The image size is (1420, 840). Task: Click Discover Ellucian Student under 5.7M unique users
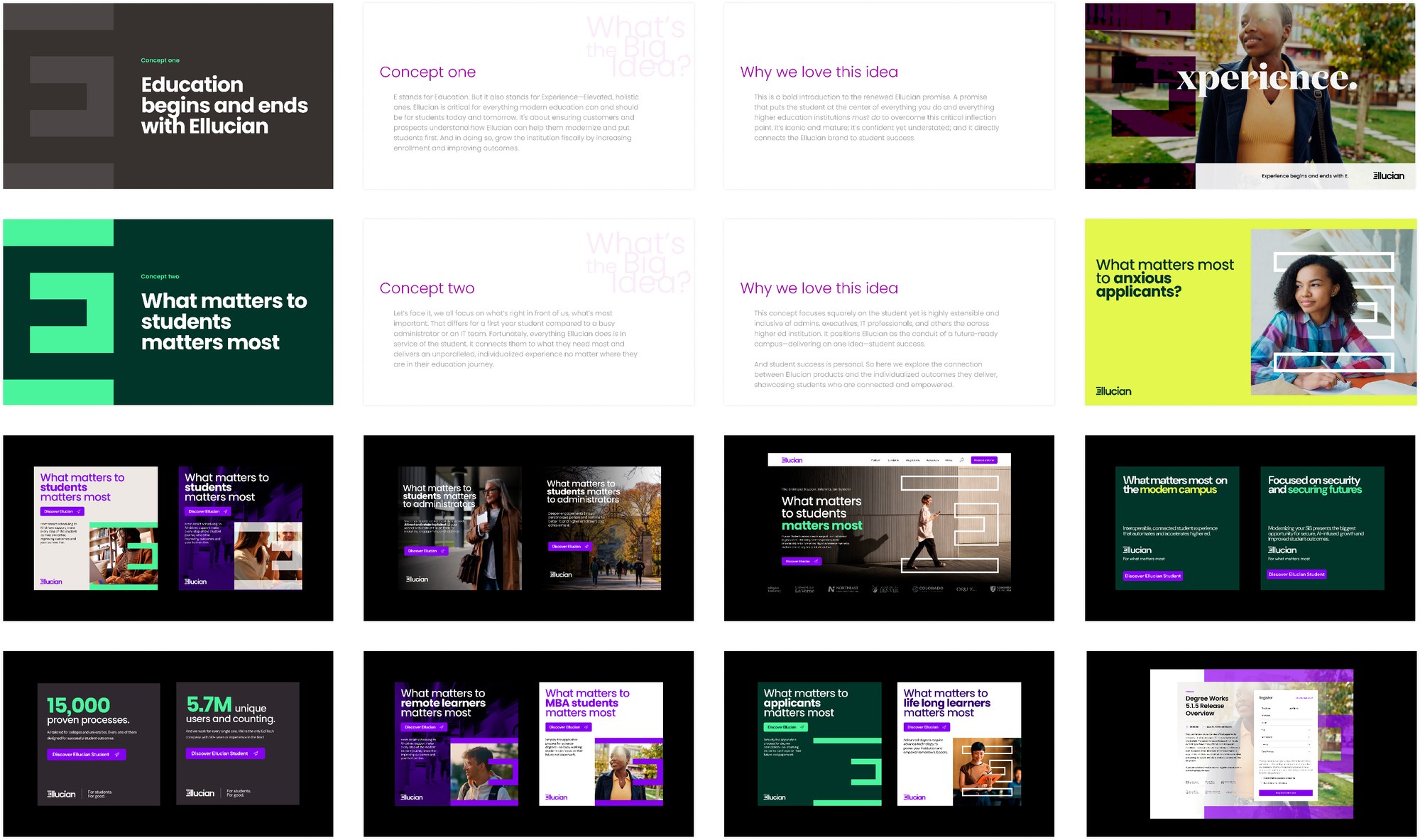tap(225, 753)
